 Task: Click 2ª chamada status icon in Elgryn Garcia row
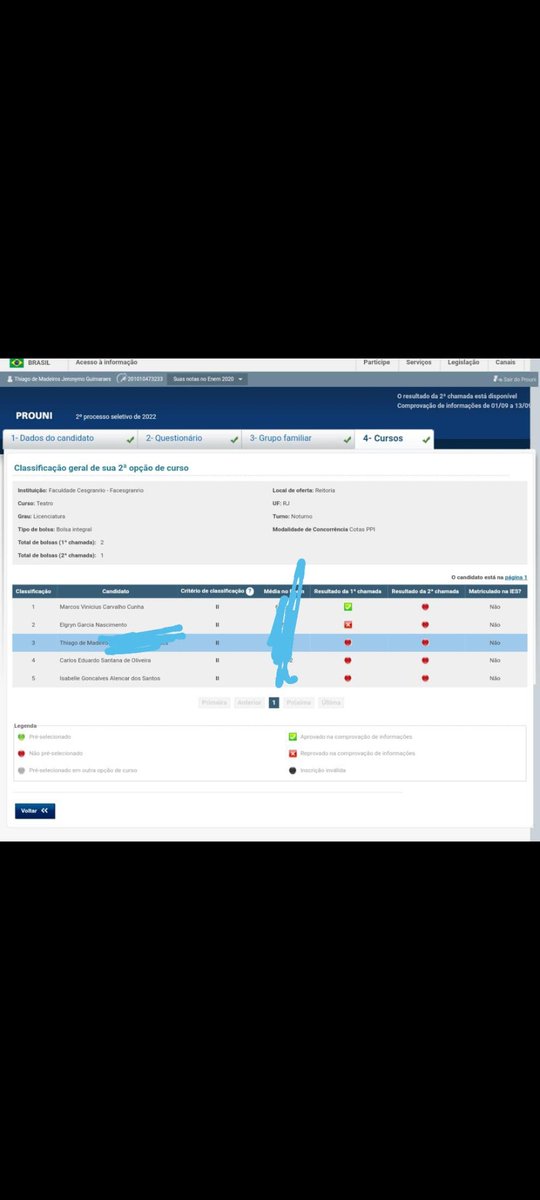pyautogui.click(x=424, y=624)
